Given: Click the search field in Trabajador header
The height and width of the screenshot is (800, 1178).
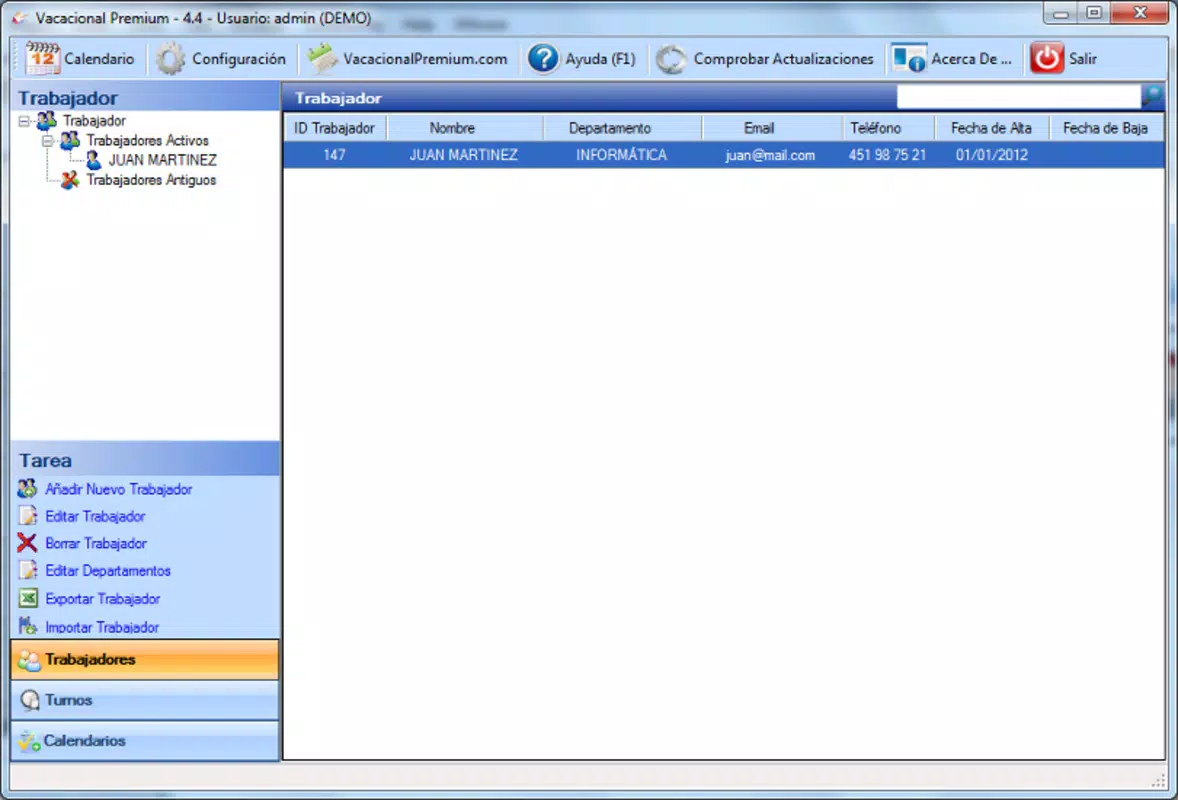Looking at the screenshot, I should (x=1019, y=96).
